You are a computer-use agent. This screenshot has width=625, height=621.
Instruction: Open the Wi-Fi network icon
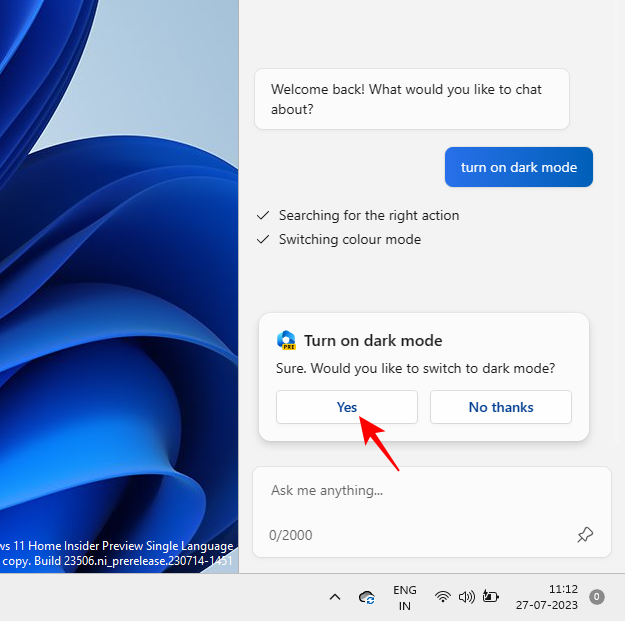pyautogui.click(x=442, y=597)
